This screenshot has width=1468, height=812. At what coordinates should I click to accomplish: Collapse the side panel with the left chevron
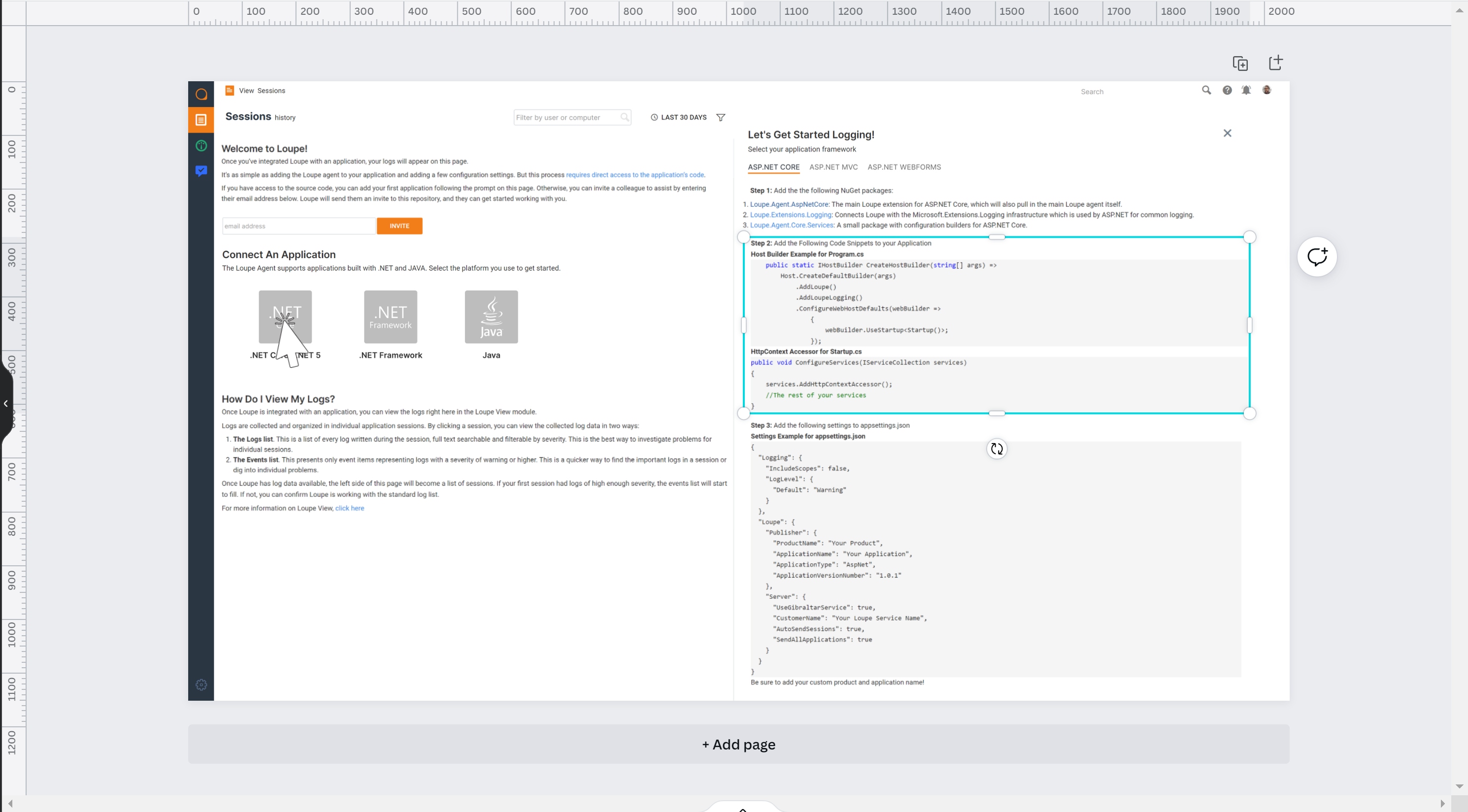pyautogui.click(x=6, y=403)
